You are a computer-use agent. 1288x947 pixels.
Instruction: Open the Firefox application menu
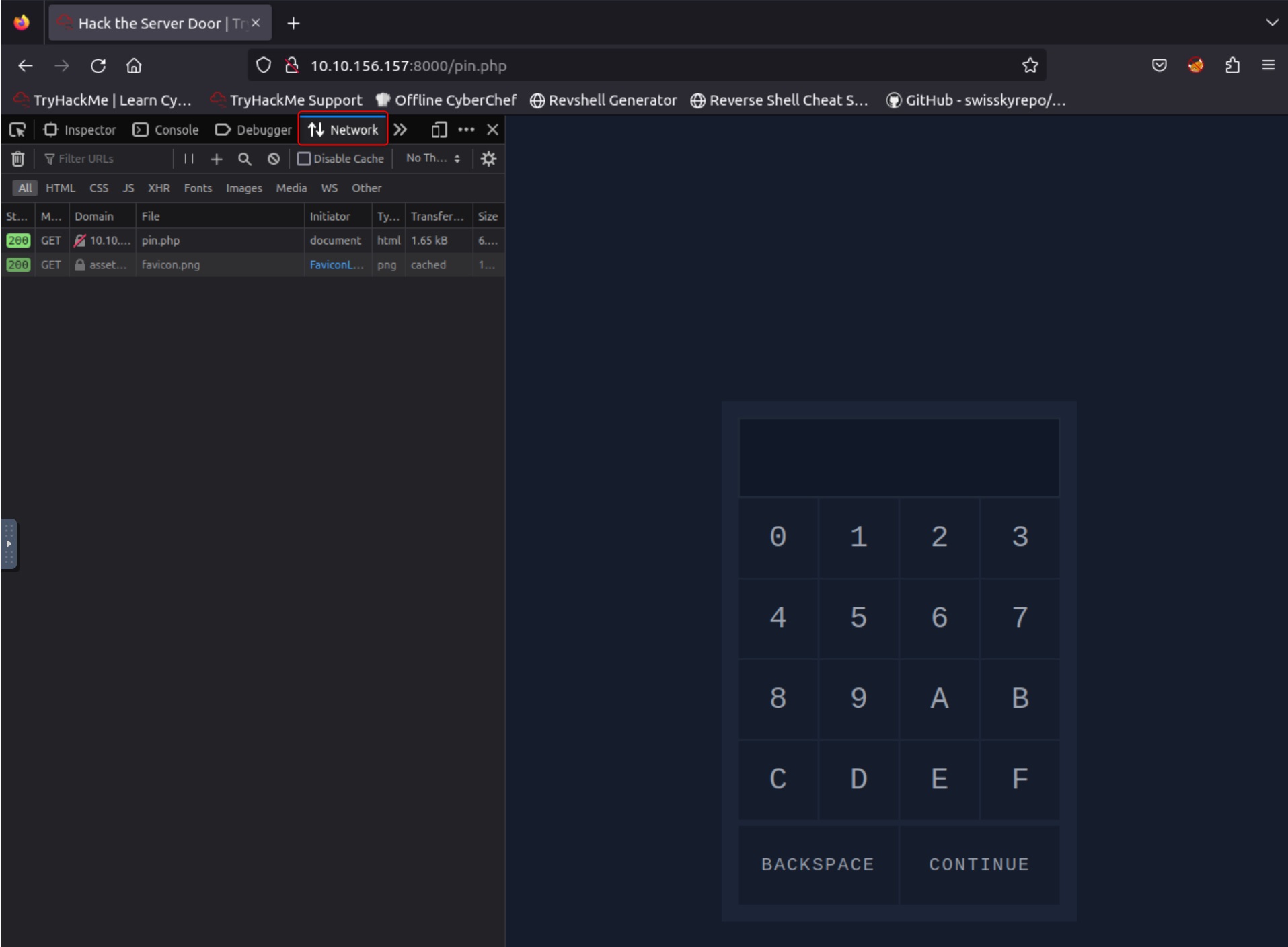(1268, 65)
